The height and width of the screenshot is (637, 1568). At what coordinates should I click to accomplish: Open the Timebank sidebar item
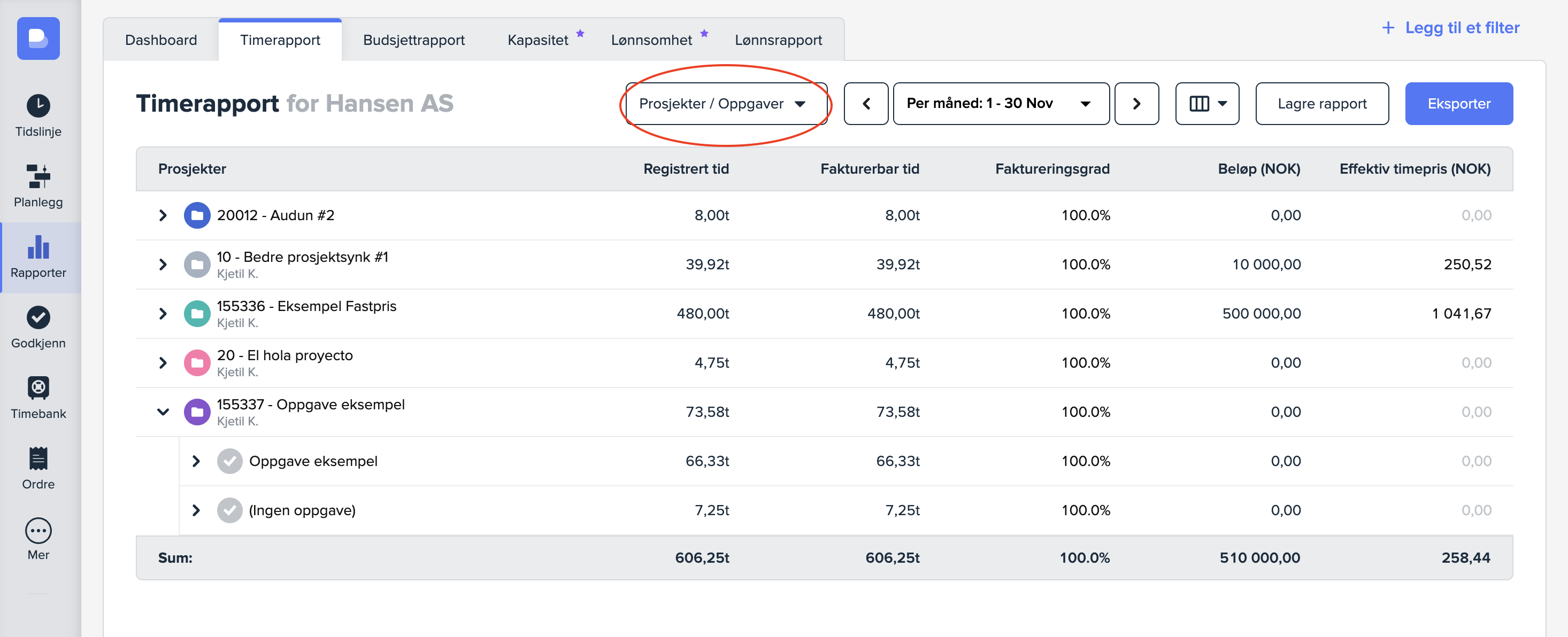38,397
